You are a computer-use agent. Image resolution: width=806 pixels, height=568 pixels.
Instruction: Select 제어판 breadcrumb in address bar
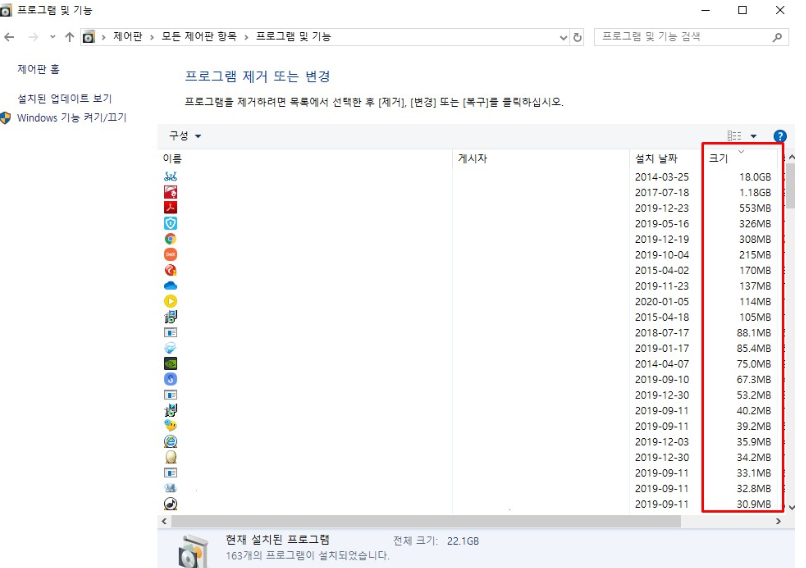pyautogui.click(x=127, y=36)
